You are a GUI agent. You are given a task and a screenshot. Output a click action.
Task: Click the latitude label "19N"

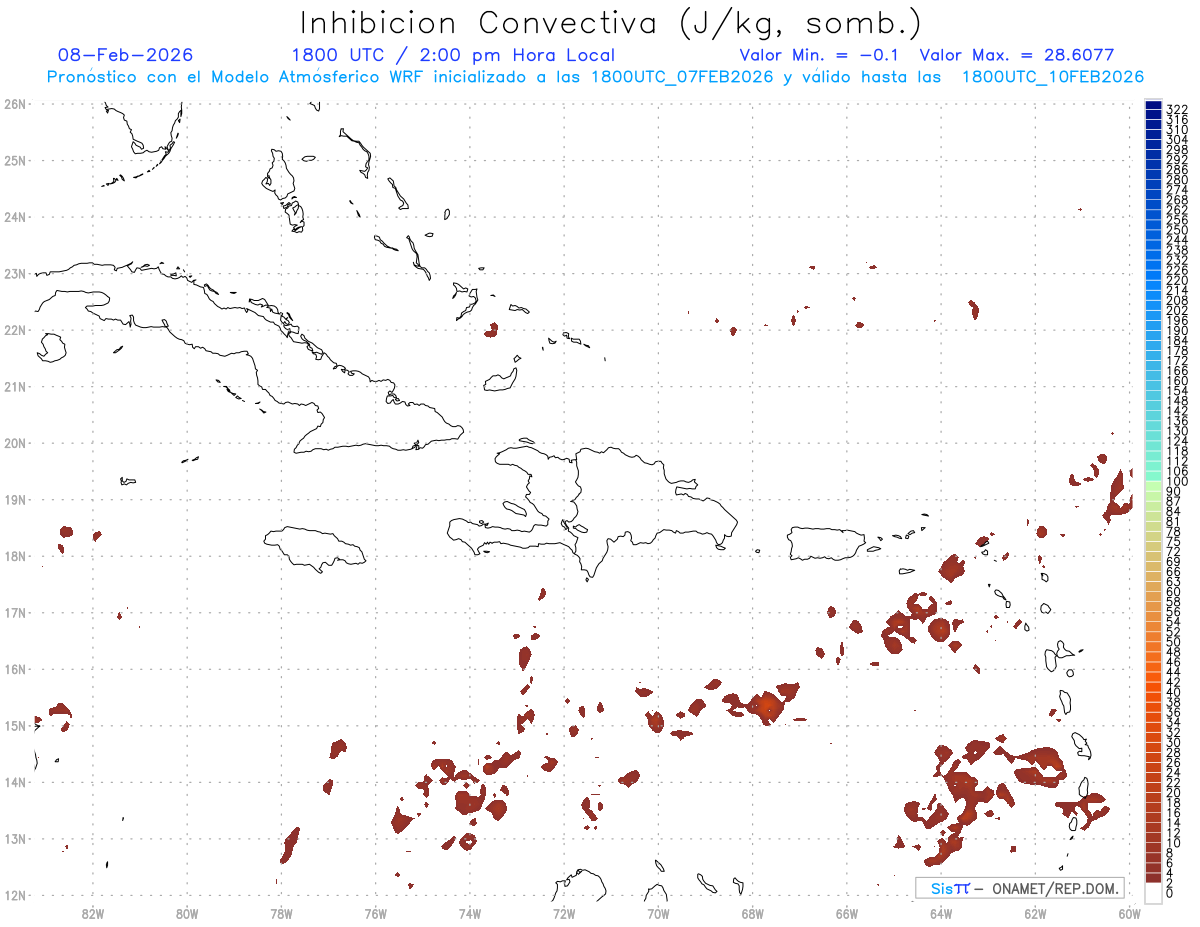[14, 499]
